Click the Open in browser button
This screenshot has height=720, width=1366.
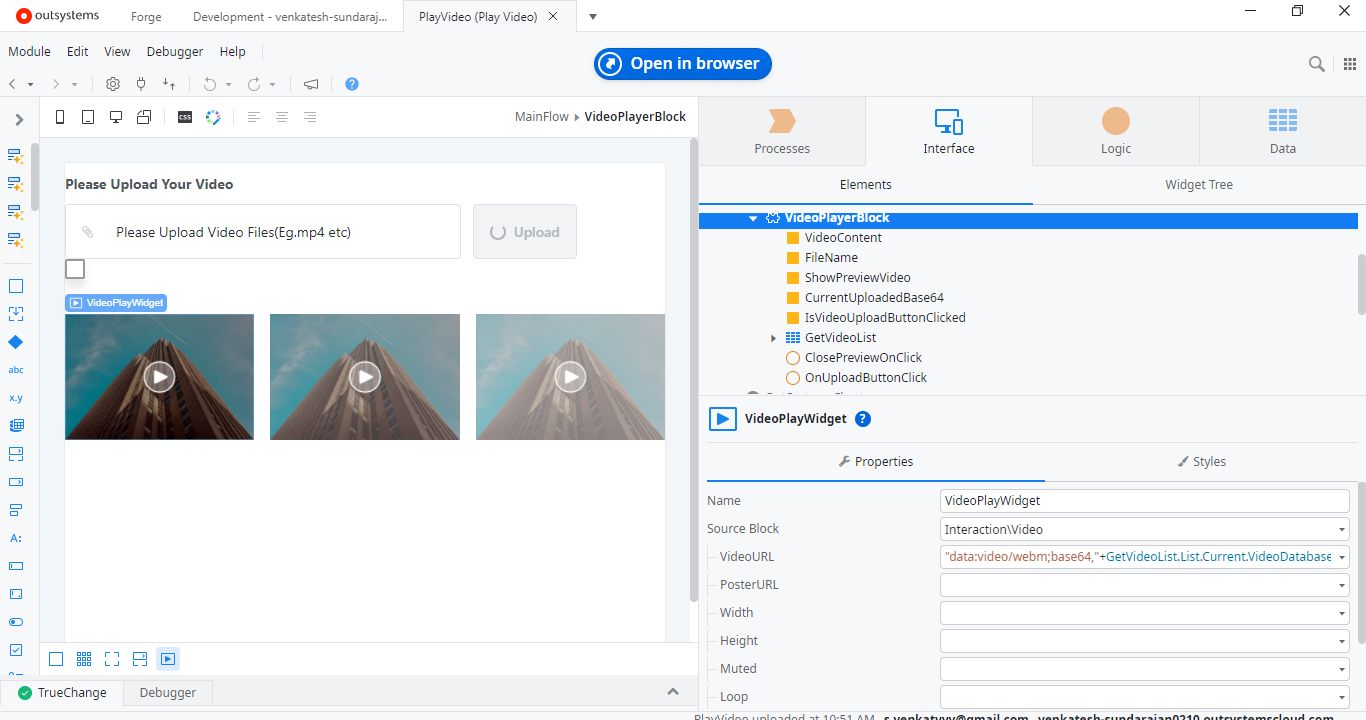tap(683, 64)
